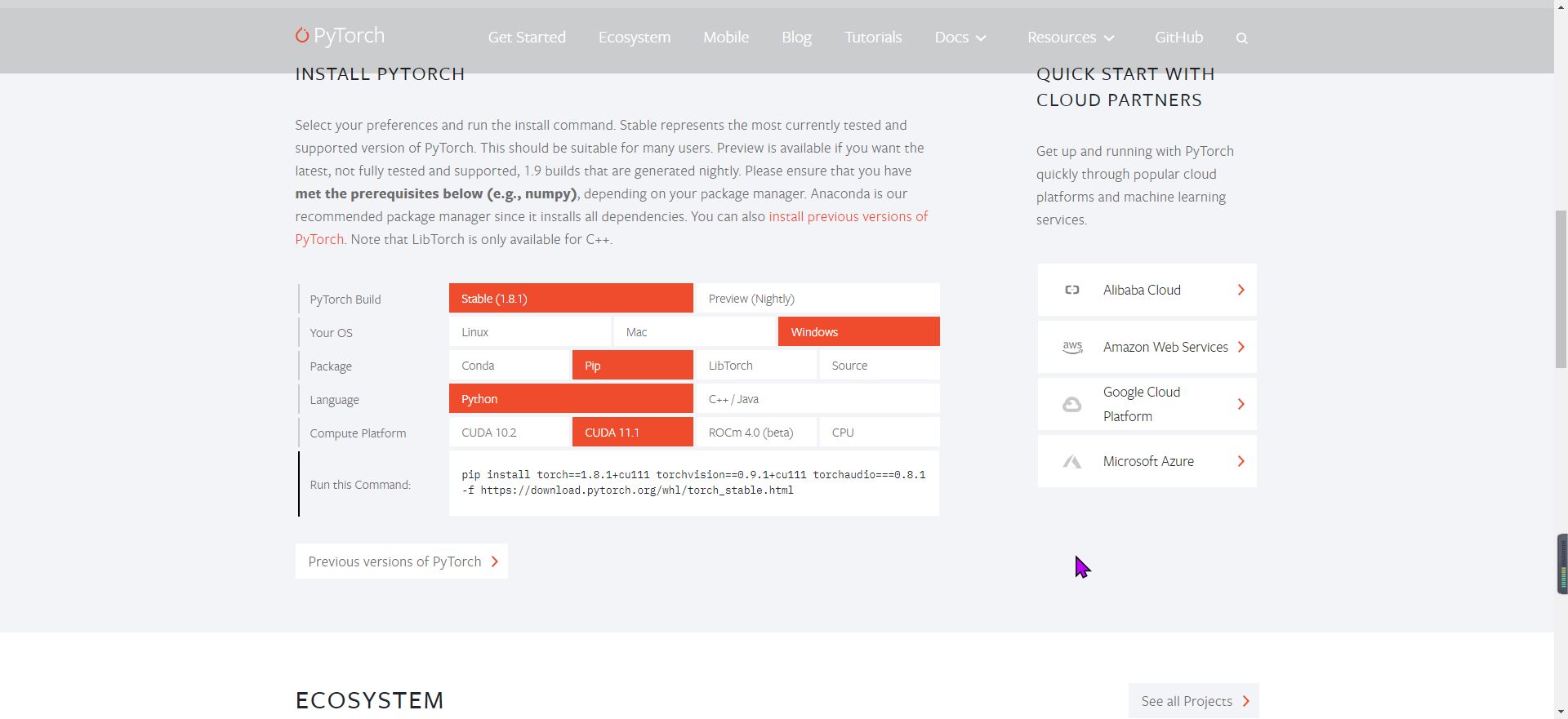Open the Amazon Web Services partner card
Image resolution: width=1568 pixels, height=719 pixels.
point(1147,347)
